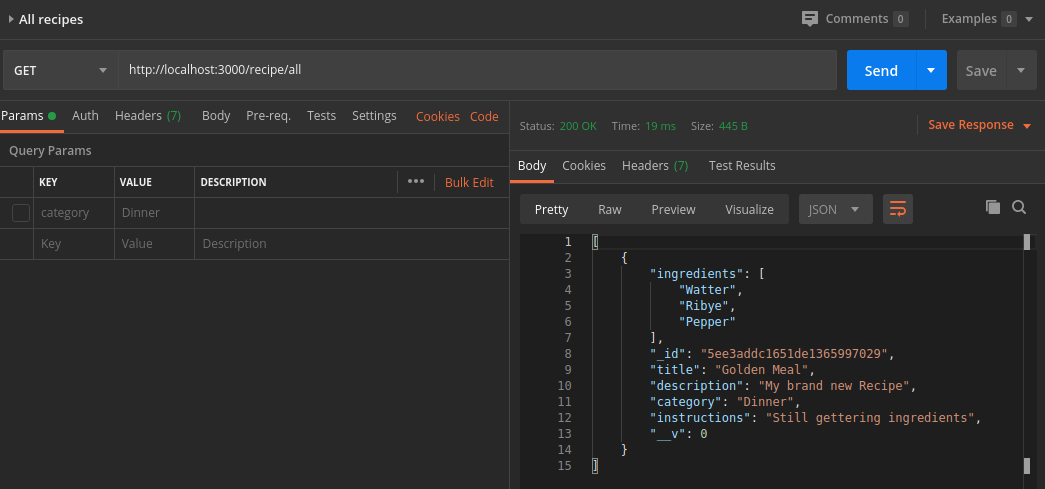Switch to Preview view

pyautogui.click(x=673, y=209)
